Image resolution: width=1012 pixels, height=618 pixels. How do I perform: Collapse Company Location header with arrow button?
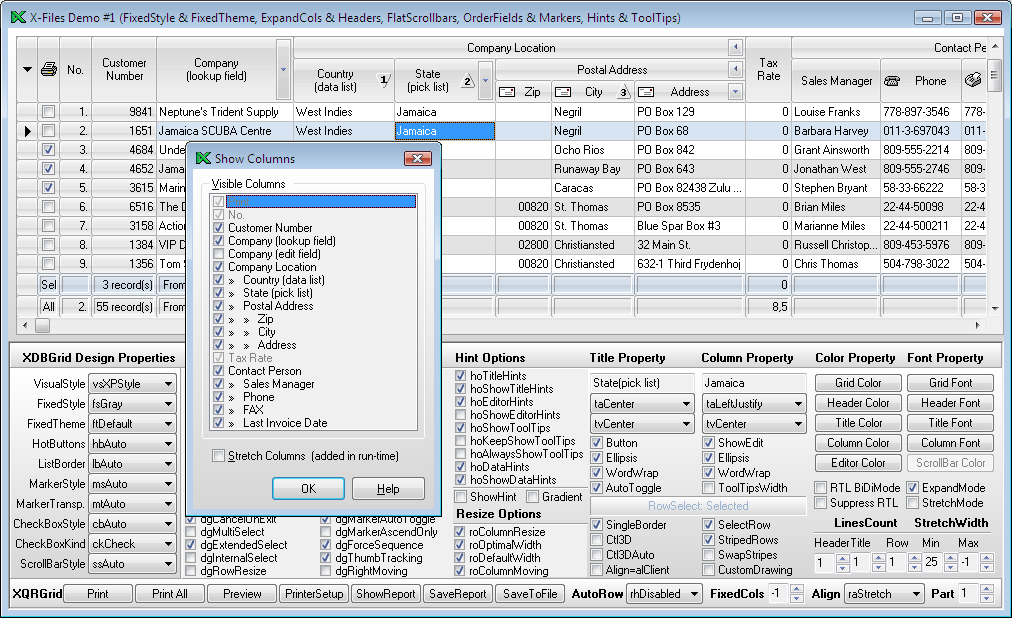click(735, 48)
